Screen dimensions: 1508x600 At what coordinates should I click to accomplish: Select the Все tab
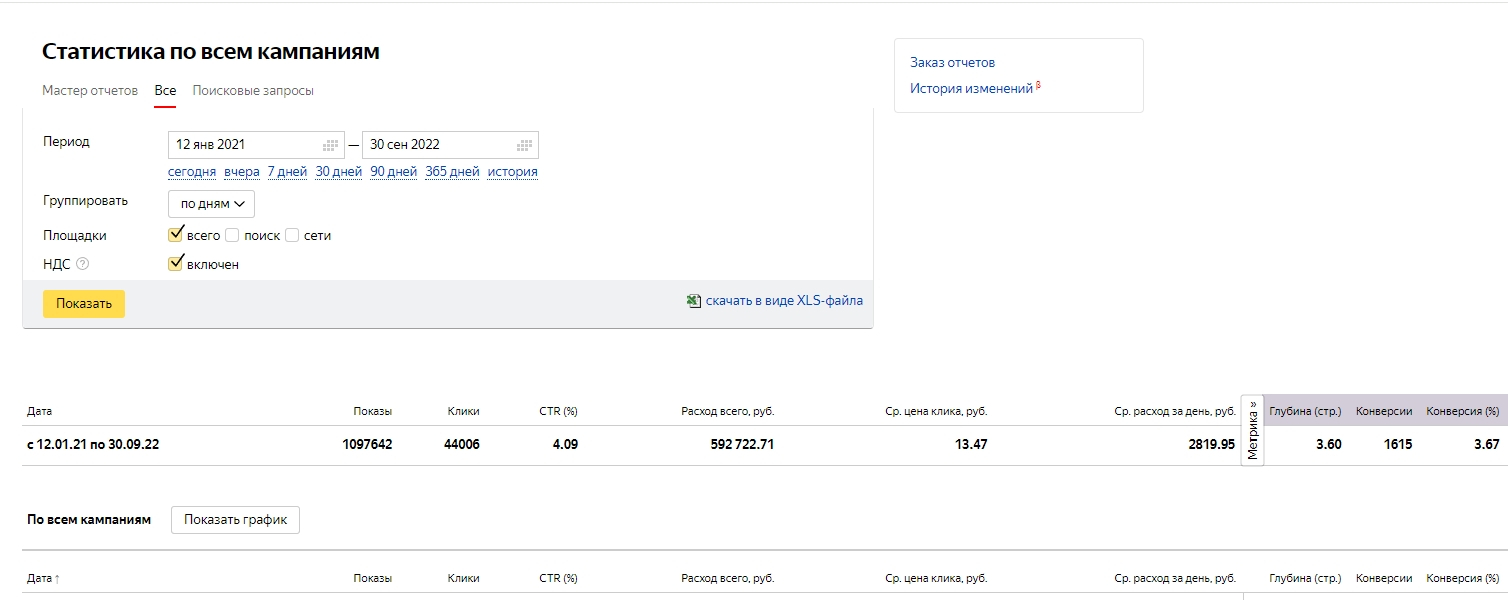(x=165, y=91)
